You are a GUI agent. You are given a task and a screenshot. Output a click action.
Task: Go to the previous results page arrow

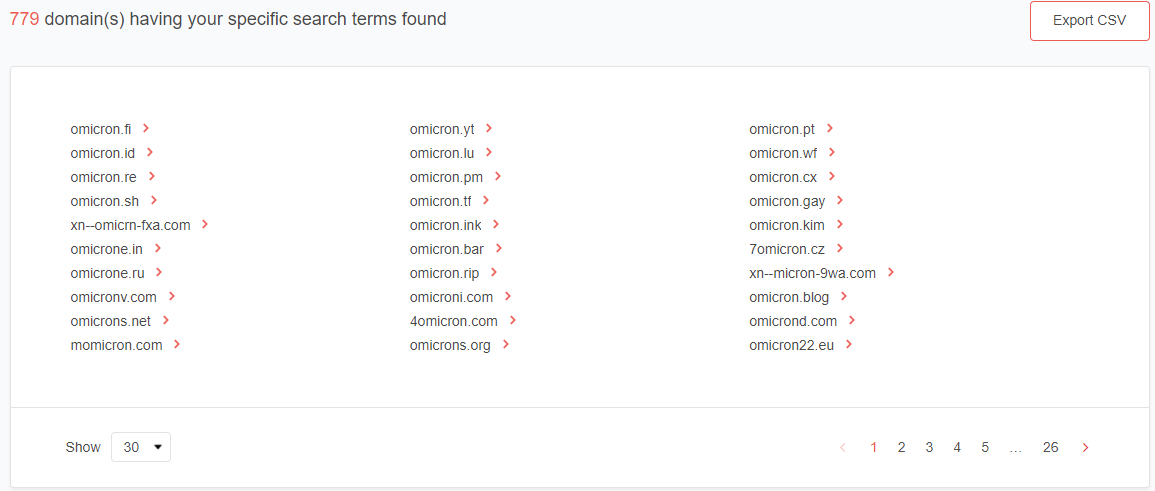[843, 448]
